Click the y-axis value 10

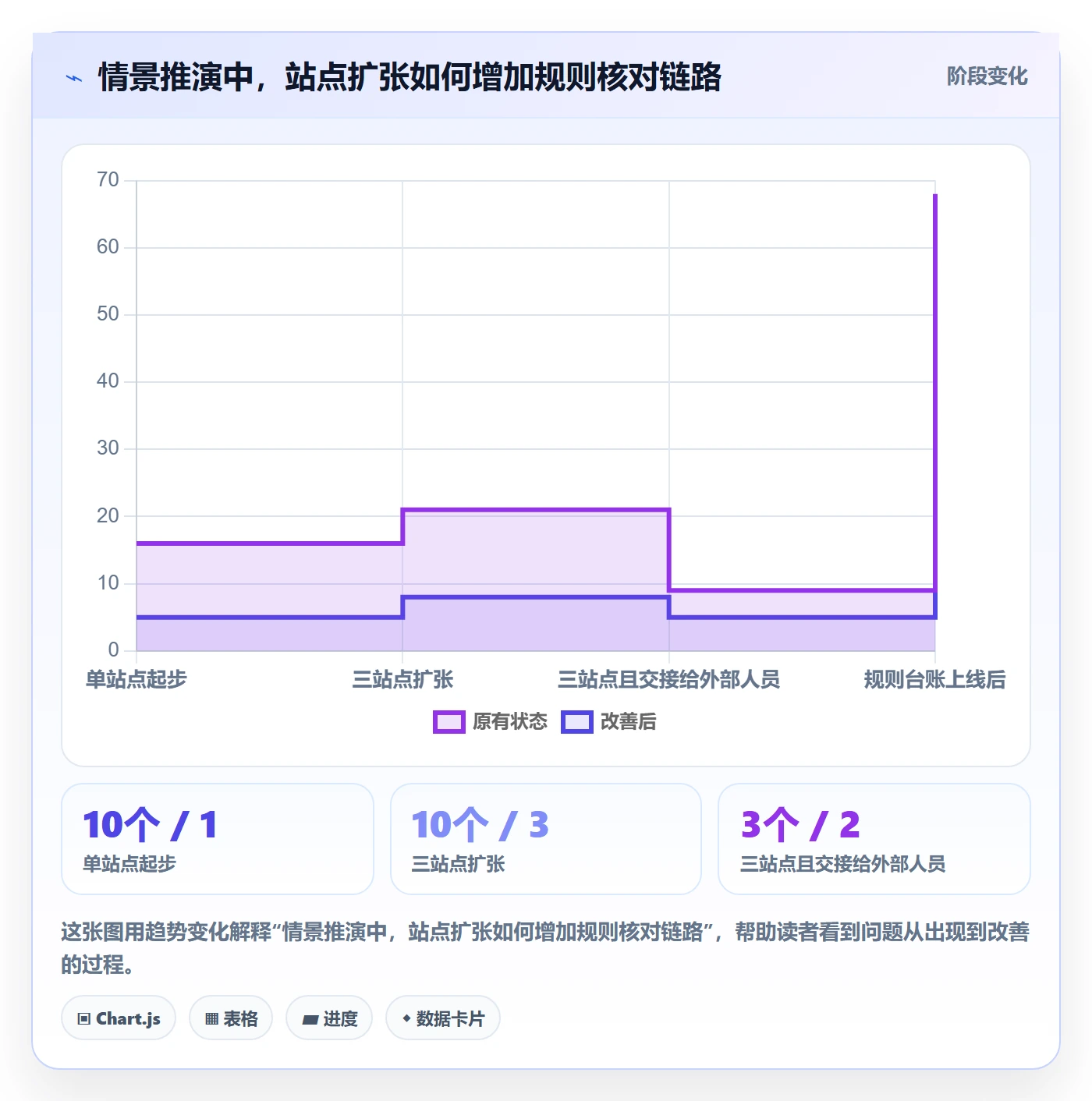point(108,583)
